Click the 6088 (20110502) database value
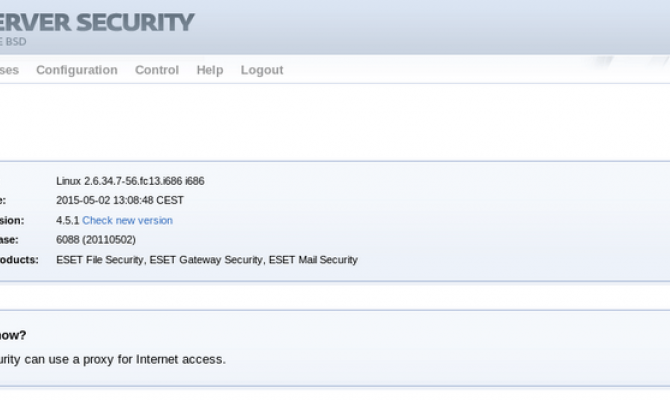The image size is (670, 400). 96,240
